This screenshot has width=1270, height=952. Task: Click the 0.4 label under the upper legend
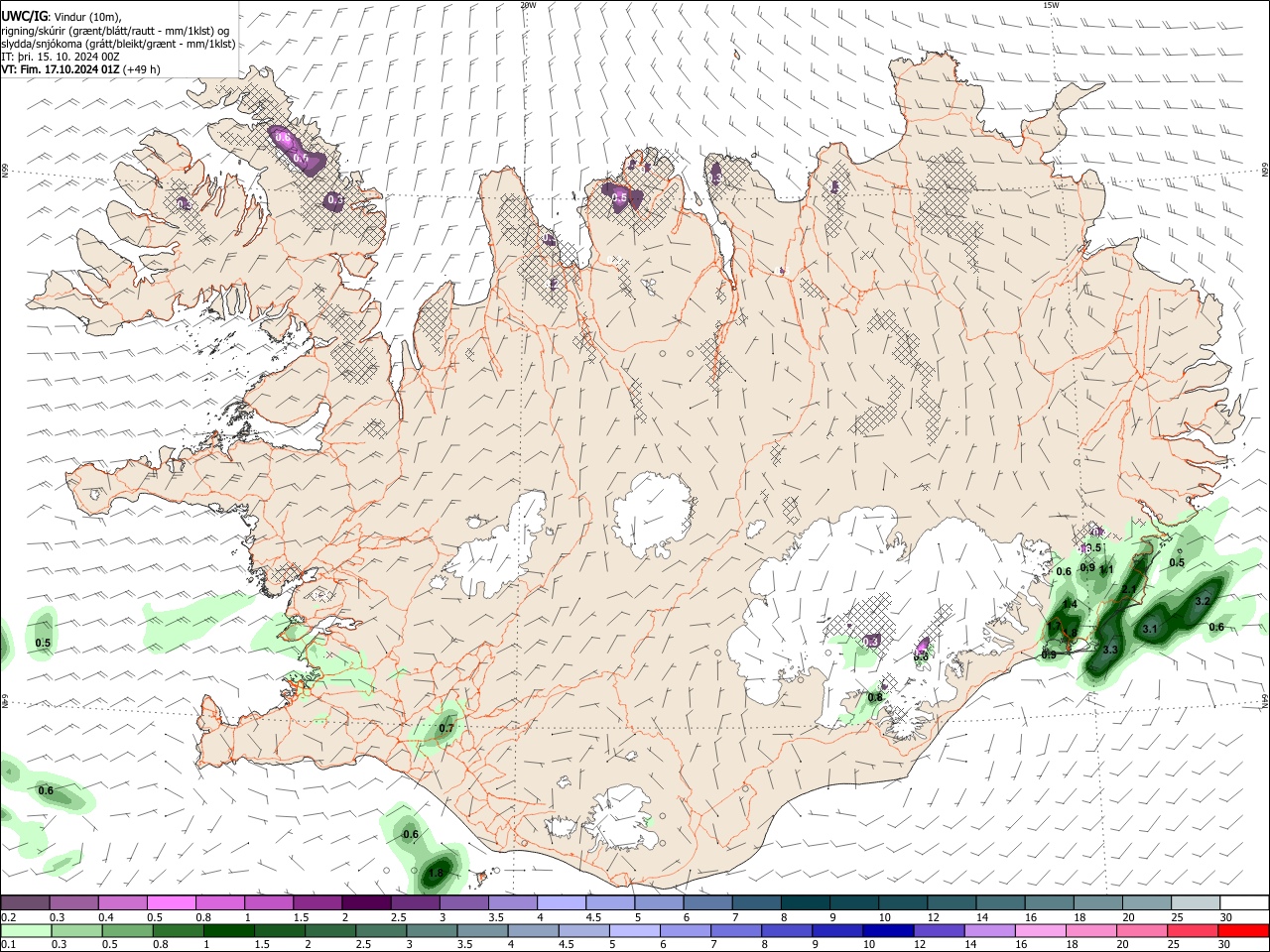click(106, 917)
